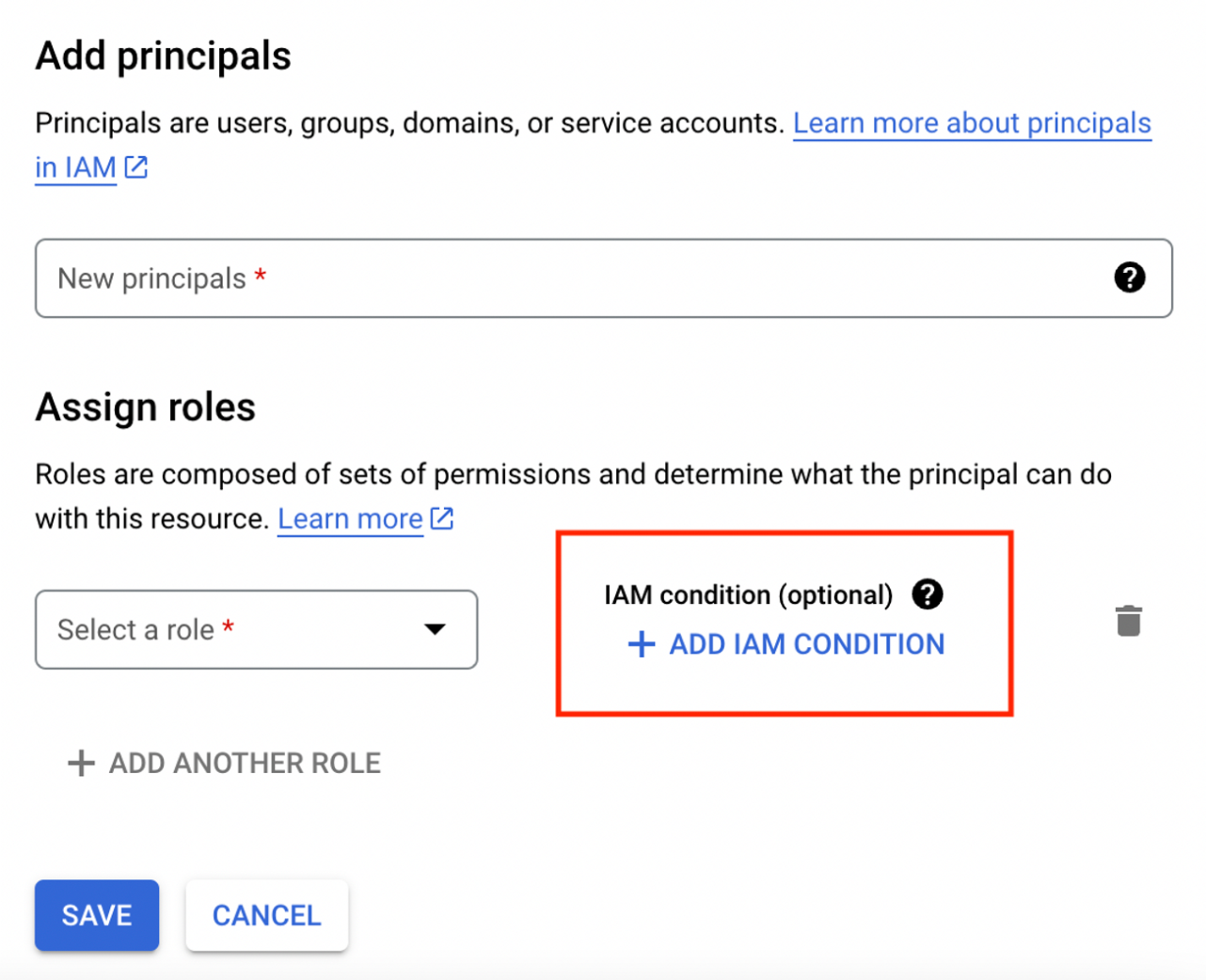Image resolution: width=1206 pixels, height=980 pixels.
Task: Open "Learn more about principals" link
Action: pyautogui.click(x=972, y=123)
